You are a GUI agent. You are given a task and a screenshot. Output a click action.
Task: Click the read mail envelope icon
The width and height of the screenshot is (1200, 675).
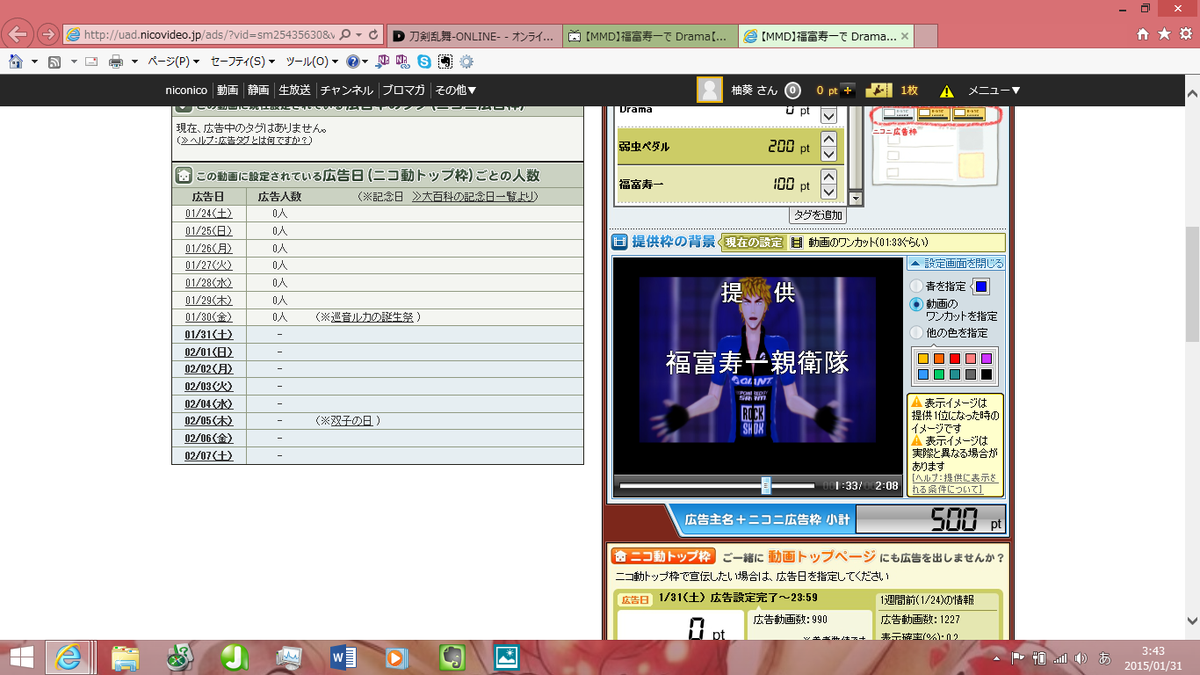tap(91, 61)
